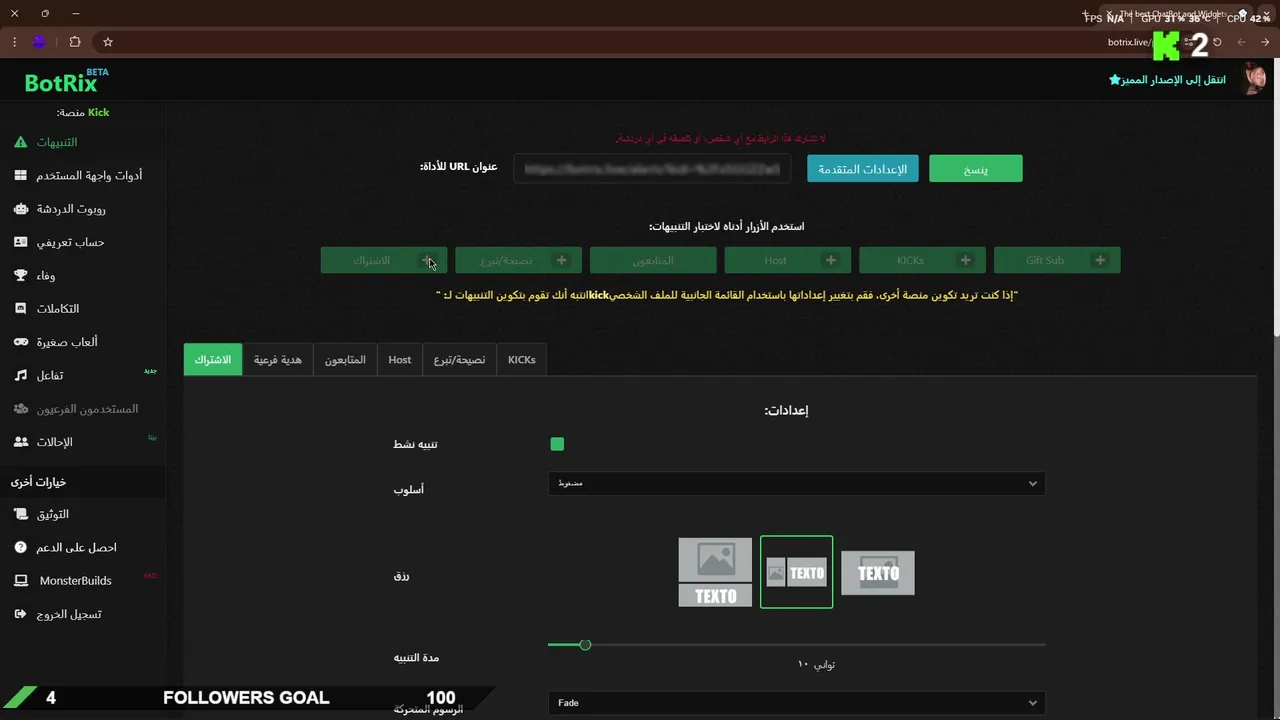Viewport: 1280px width, 720px height.
Task: Test نصيحة/تبرع tip alert button
Action: click(518, 260)
